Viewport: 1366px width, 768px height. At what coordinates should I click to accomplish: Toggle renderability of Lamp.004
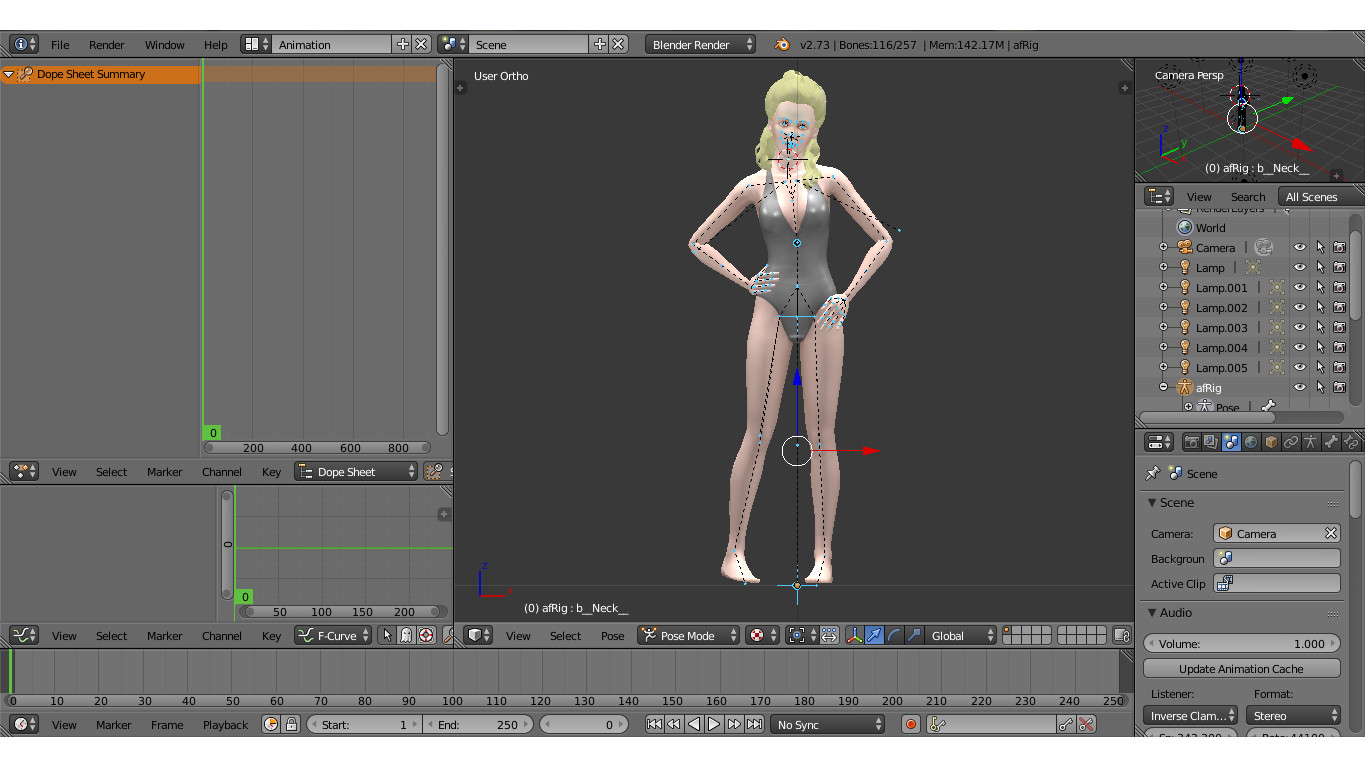coord(1339,347)
